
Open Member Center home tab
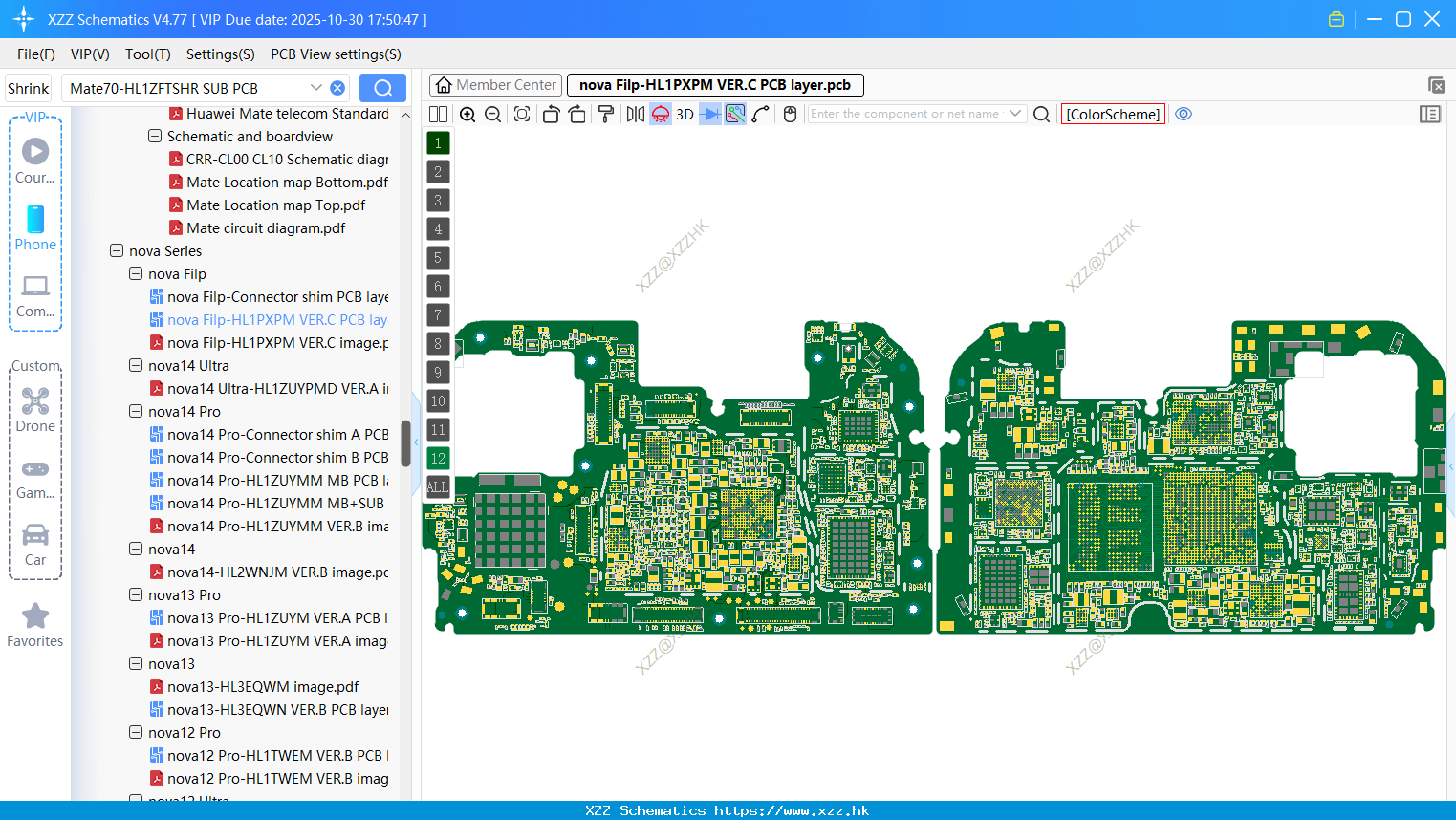tap(495, 85)
